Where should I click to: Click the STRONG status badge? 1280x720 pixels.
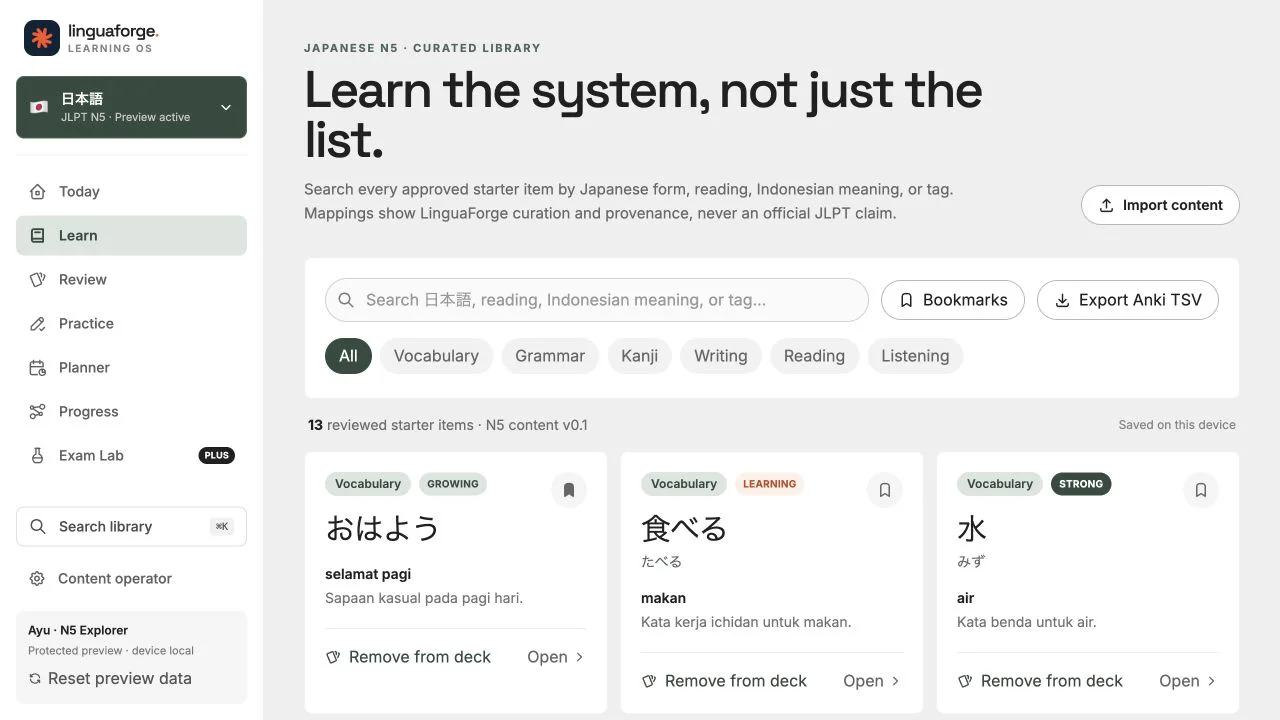[x=1081, y=484]
